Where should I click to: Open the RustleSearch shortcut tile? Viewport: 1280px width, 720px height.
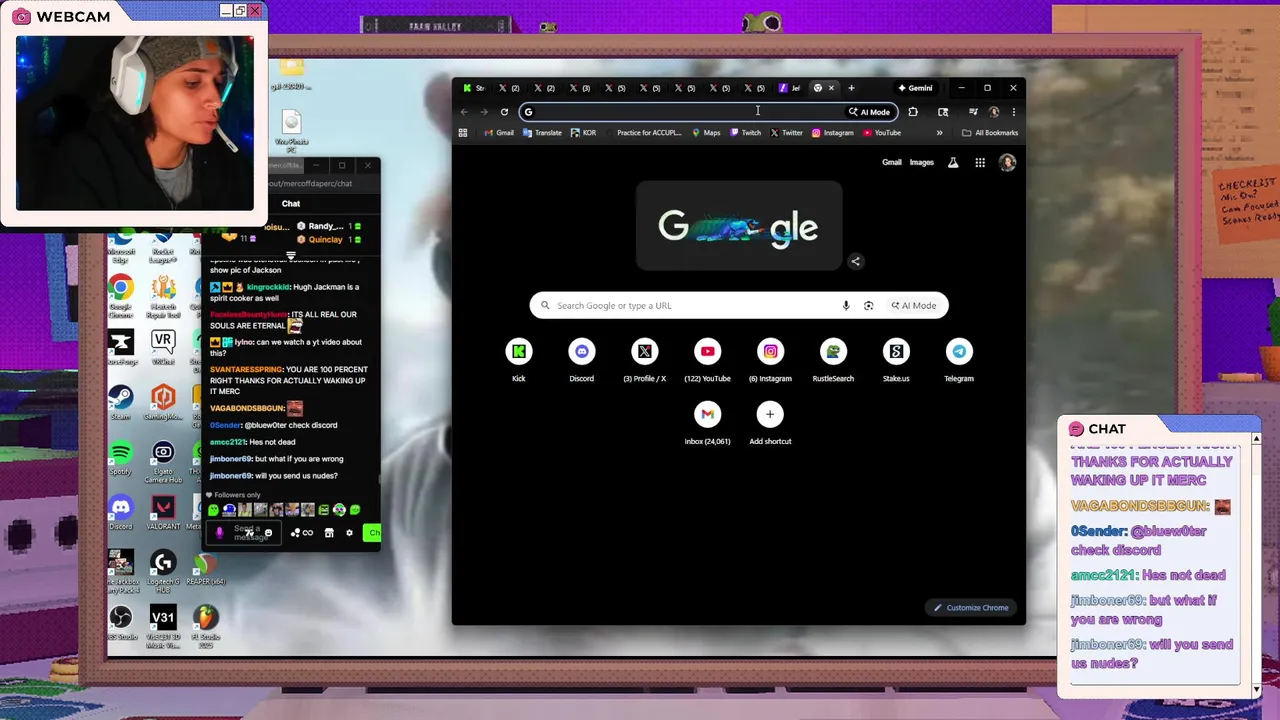pyautogui.click(x=833, y=360)
